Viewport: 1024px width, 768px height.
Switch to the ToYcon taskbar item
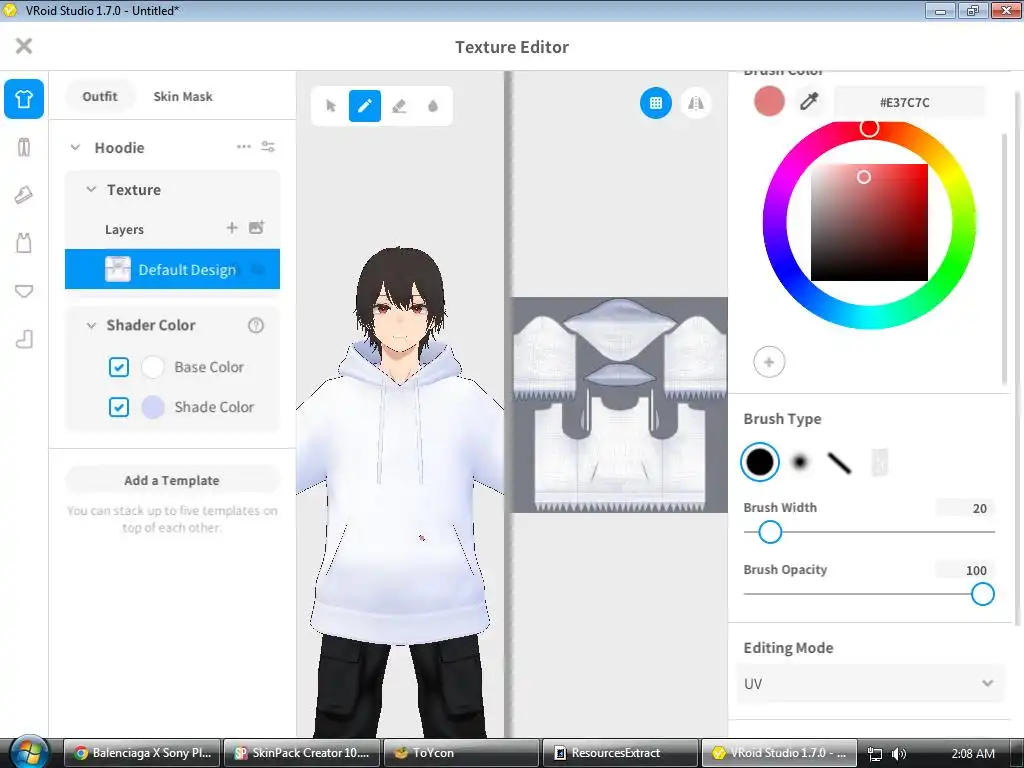point(462,753)
